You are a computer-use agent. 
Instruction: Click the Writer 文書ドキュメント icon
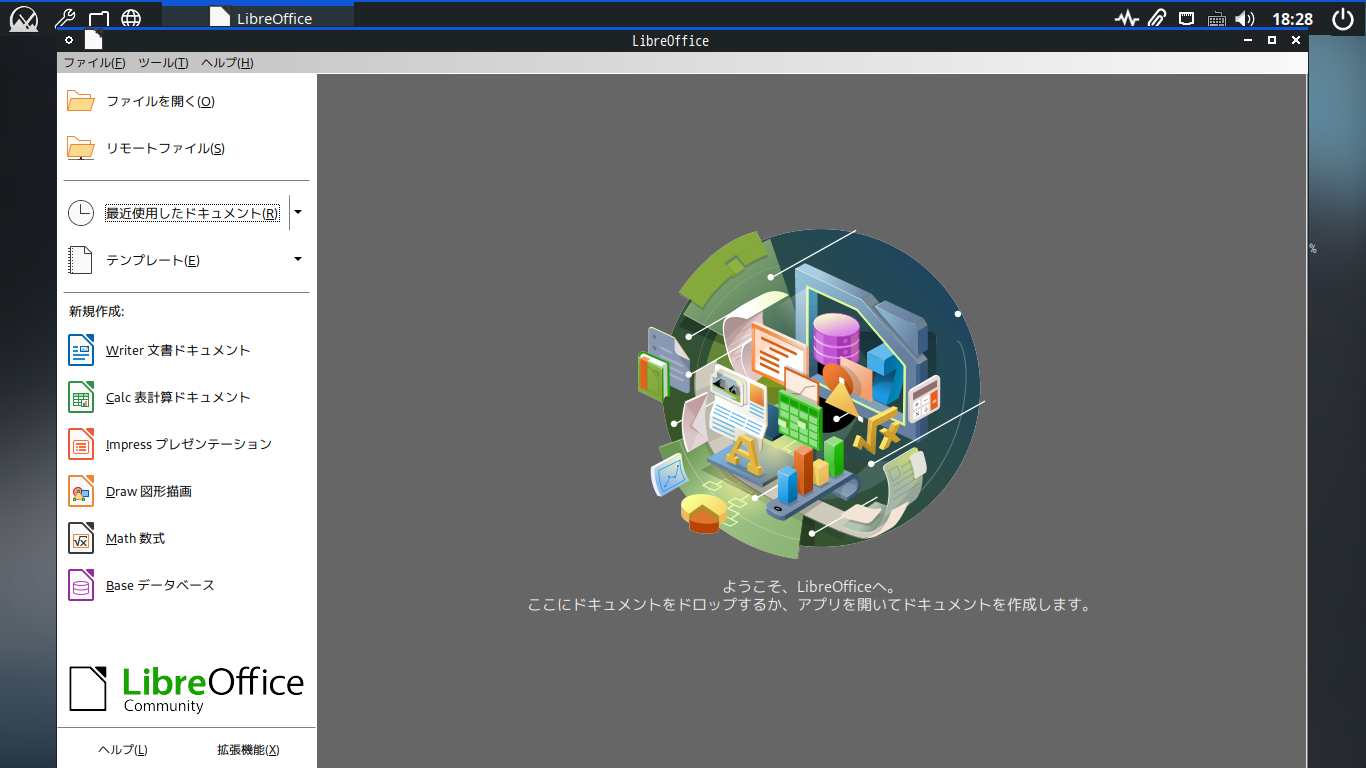point(81,350)
